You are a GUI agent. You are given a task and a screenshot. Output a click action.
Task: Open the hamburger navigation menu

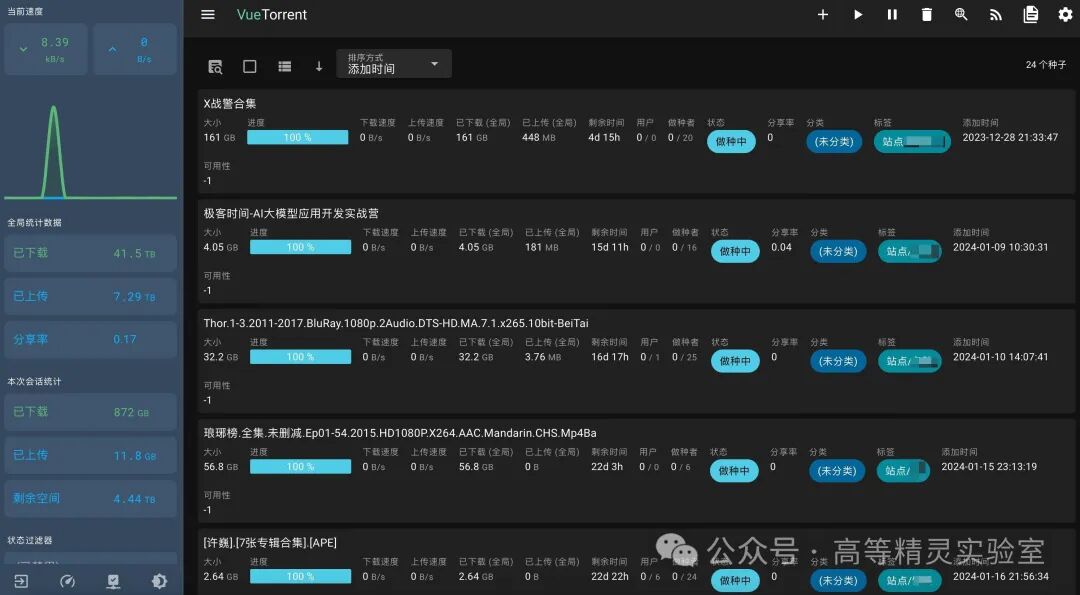(207, 14)
